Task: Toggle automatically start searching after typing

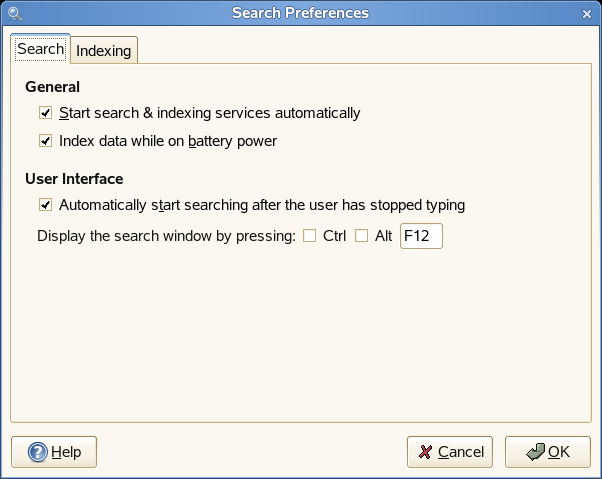Action: [x=45, y=206]
